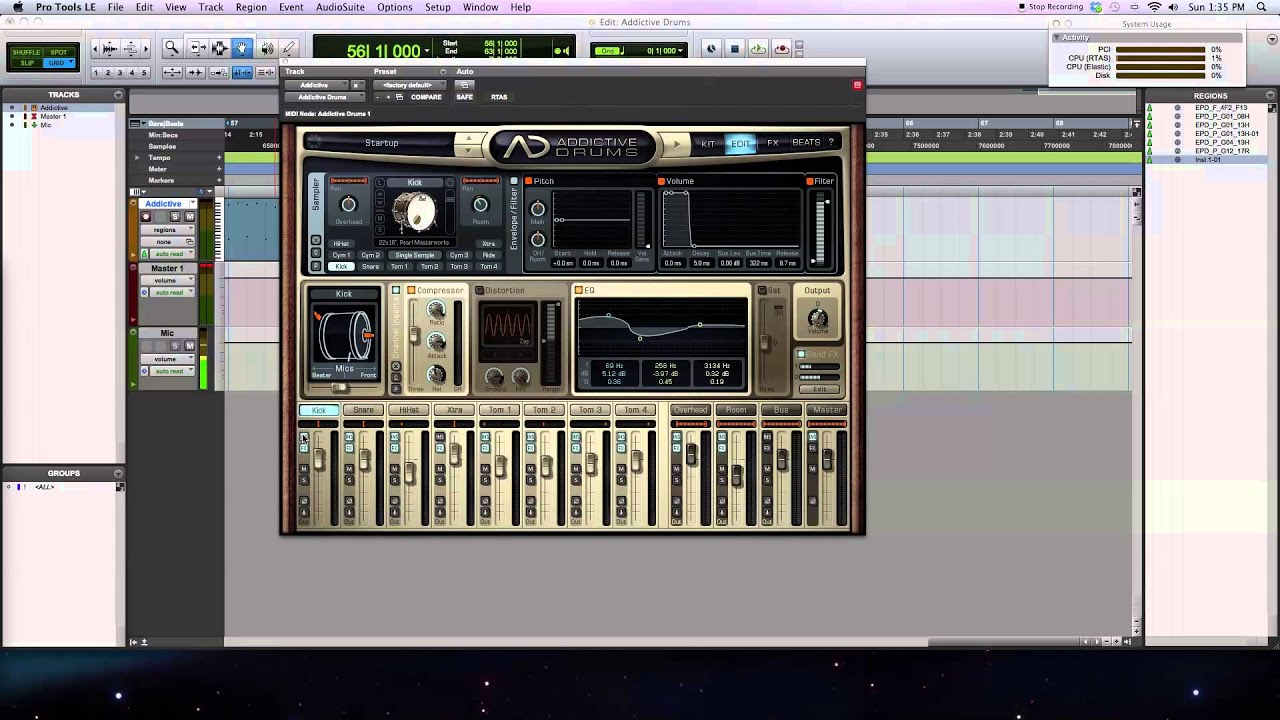Toggle the Sat enable box

coord(762,291)
